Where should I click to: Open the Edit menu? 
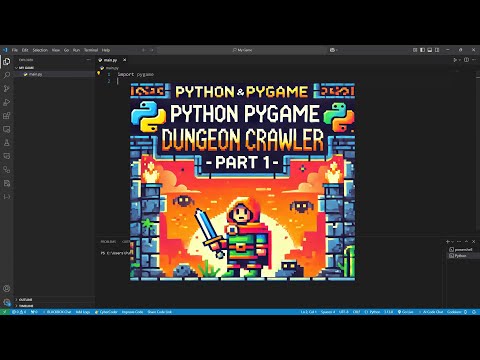[x=25, y=50]
